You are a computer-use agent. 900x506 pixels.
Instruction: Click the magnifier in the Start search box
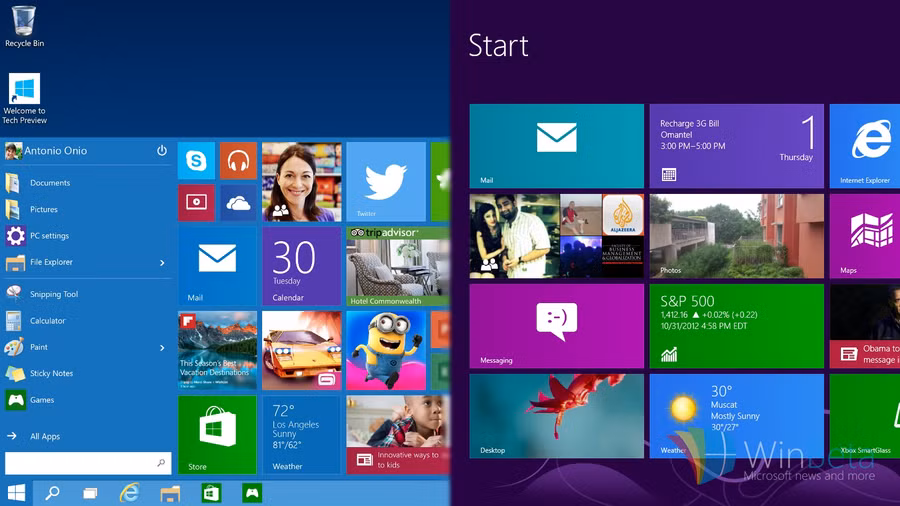pyautogui.click(x=161, y=463)
